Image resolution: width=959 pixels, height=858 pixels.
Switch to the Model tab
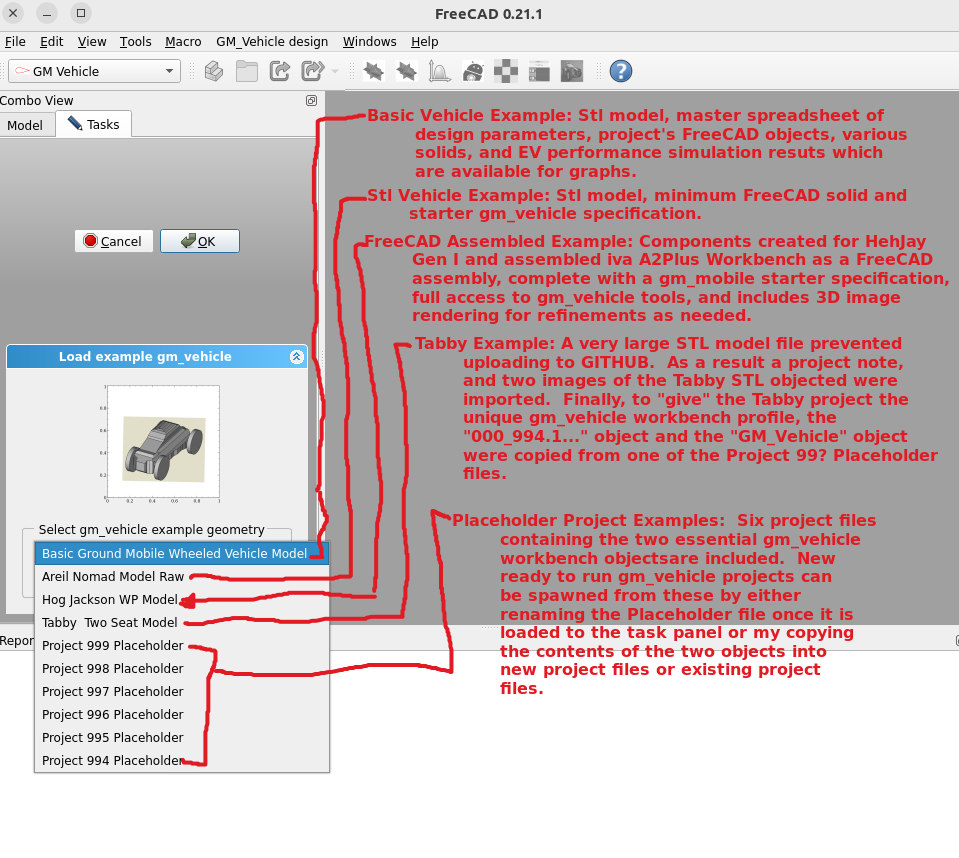click(25, 125)
